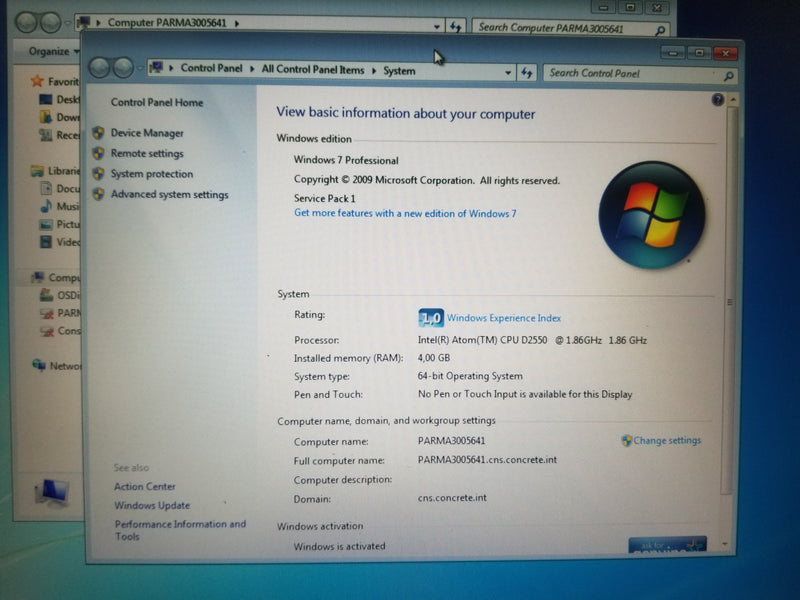Click the Change settings shield icon
800x600 pixels.
626,440
